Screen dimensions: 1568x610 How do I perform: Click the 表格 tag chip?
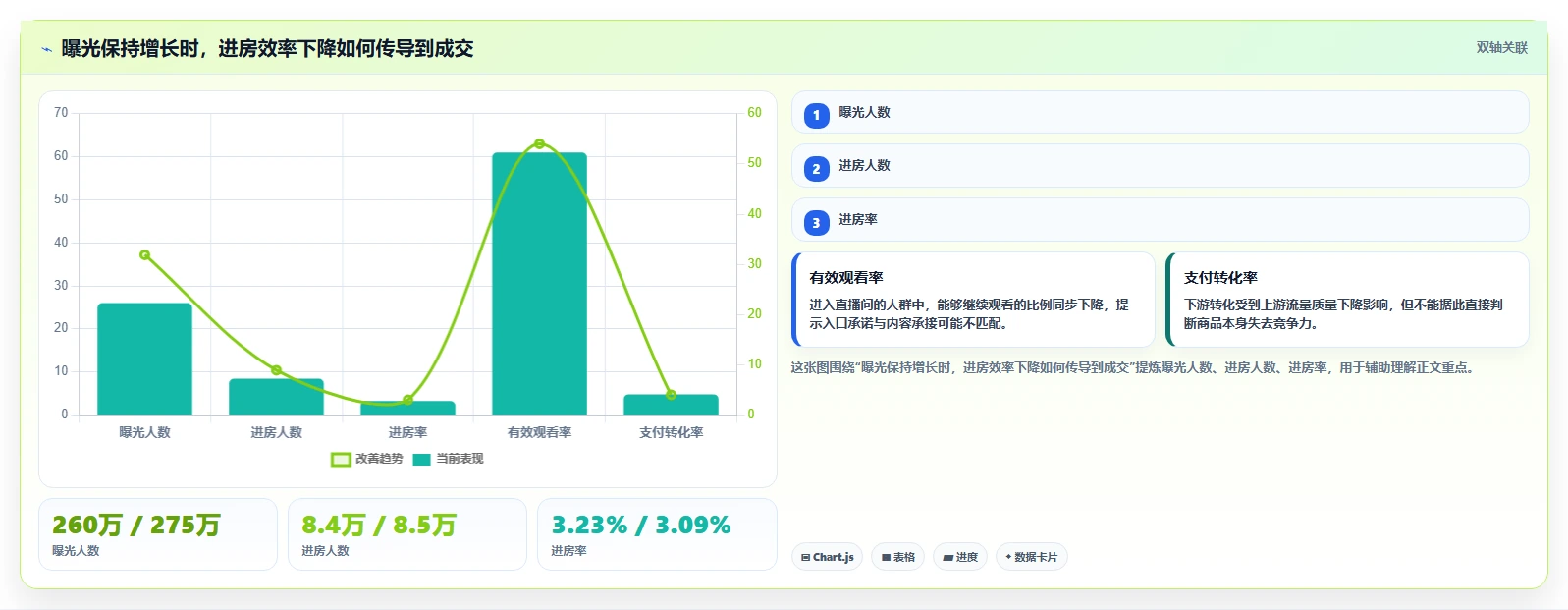pyautogui.click(x=897, y=557)
